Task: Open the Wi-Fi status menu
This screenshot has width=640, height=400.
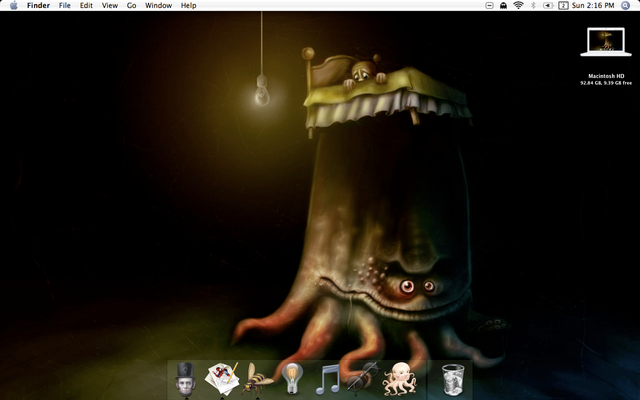Action: point(518,6)
